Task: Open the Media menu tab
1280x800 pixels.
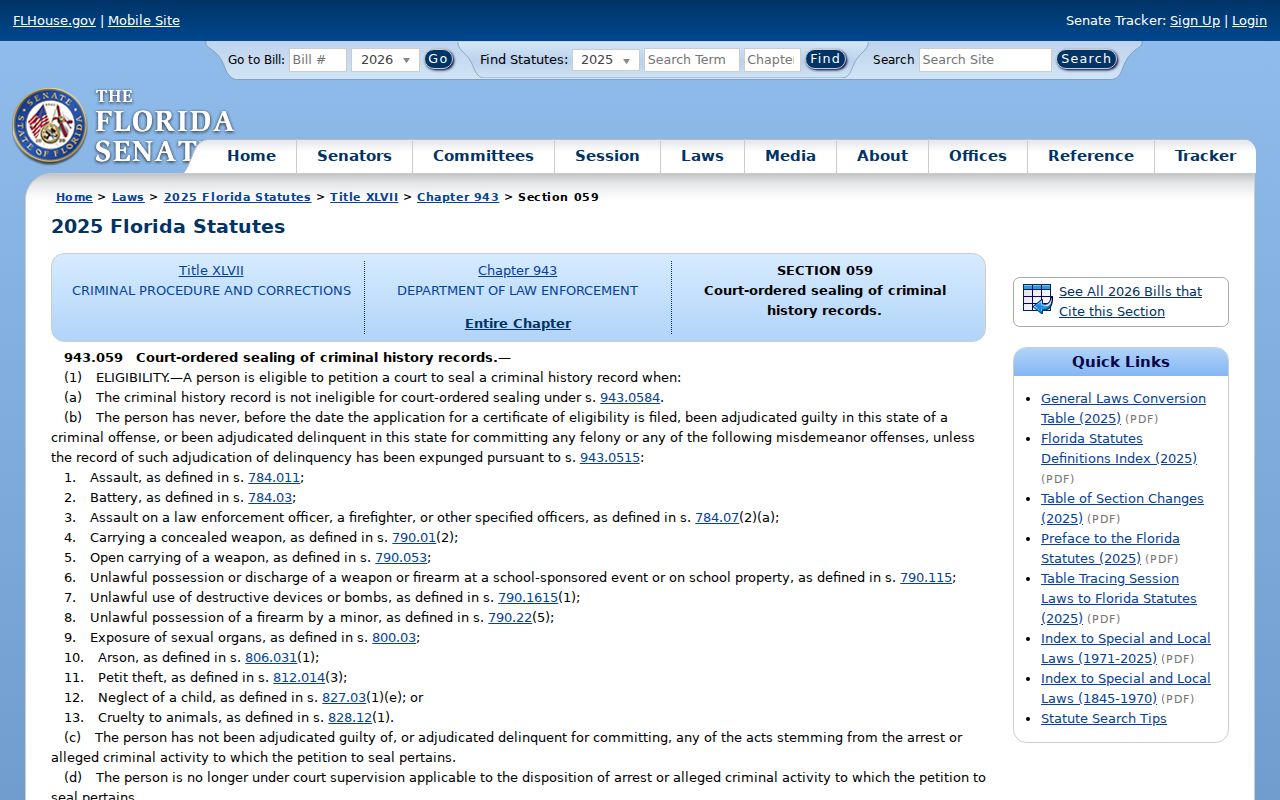Action: [790, 156]
